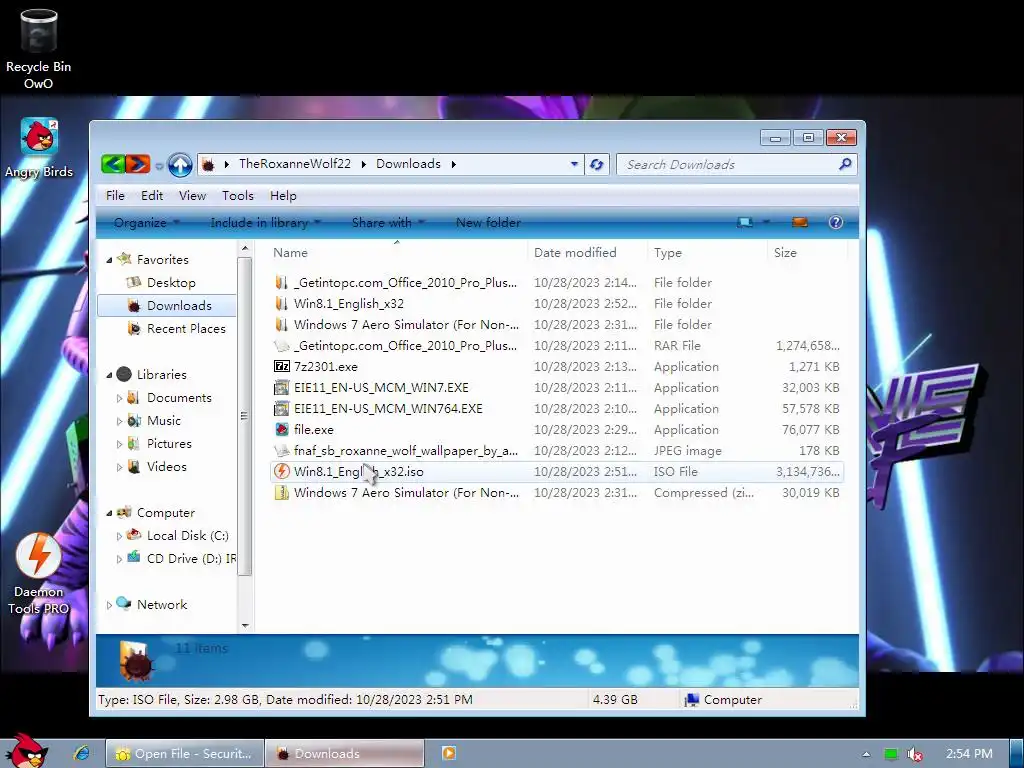1024x768 pixels.
Task: Select the _Getintopc.com_Office_2010 RAR file icon
Action: point(281,345)
